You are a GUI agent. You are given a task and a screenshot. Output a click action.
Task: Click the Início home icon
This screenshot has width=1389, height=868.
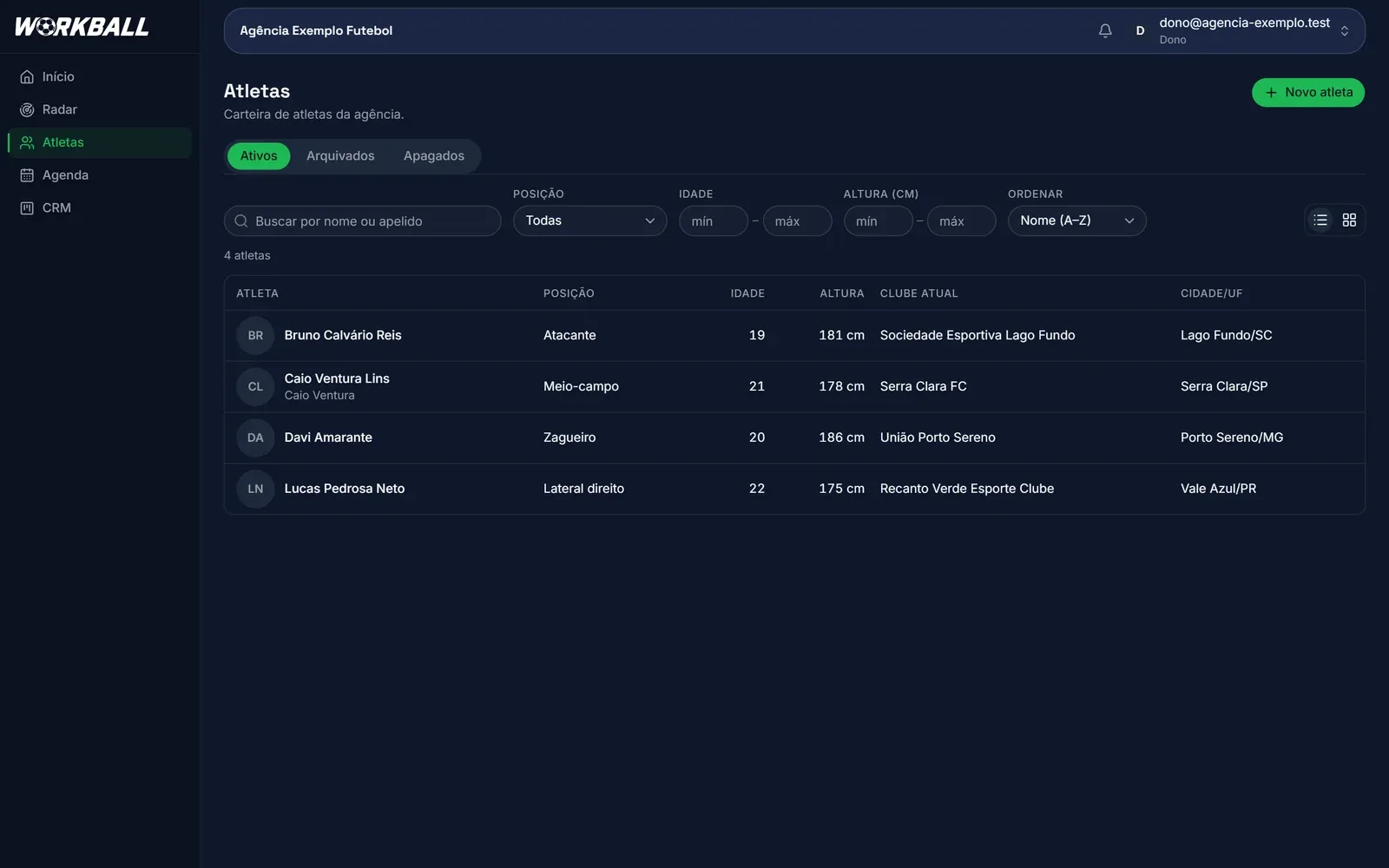coord(27,77)
